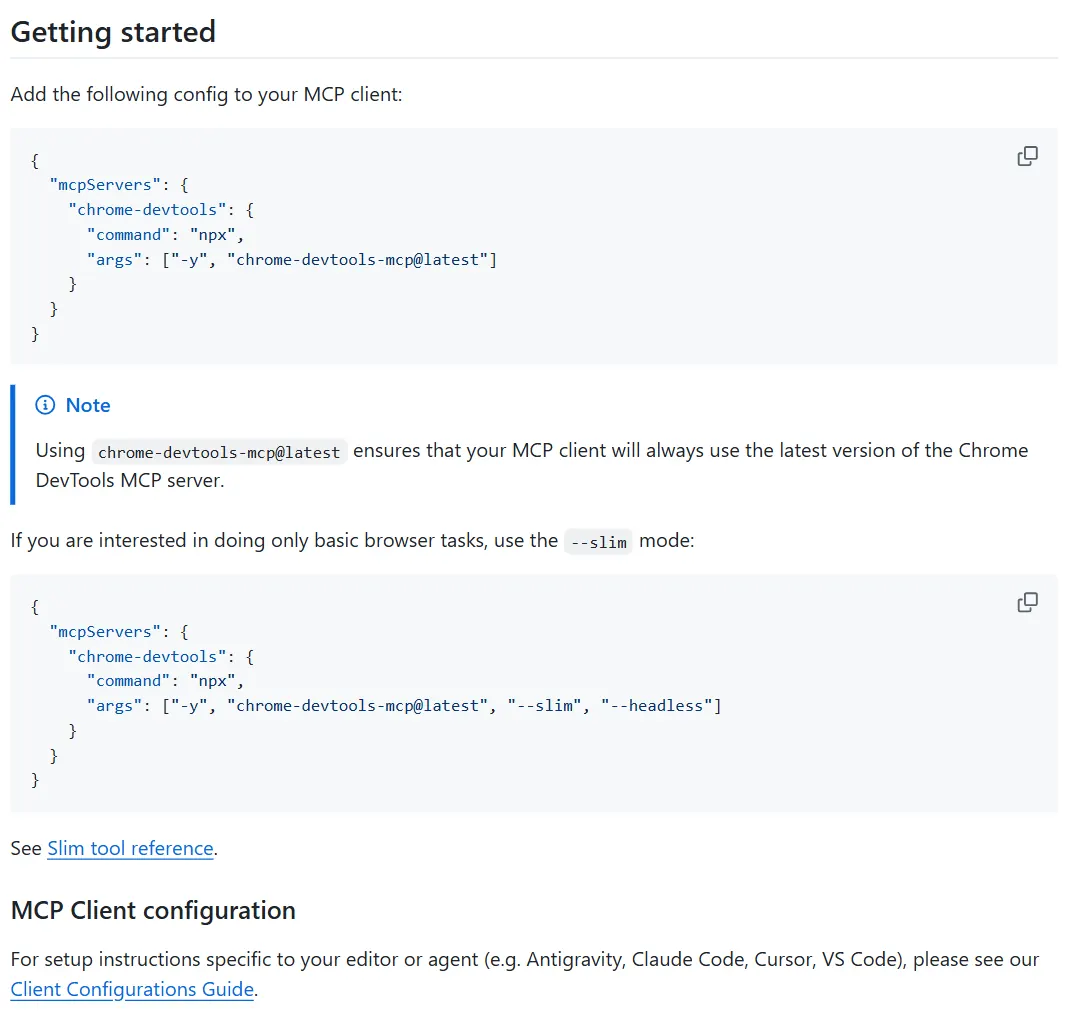
Task: Click the Getting started heading
Action: tap(113, 32)
